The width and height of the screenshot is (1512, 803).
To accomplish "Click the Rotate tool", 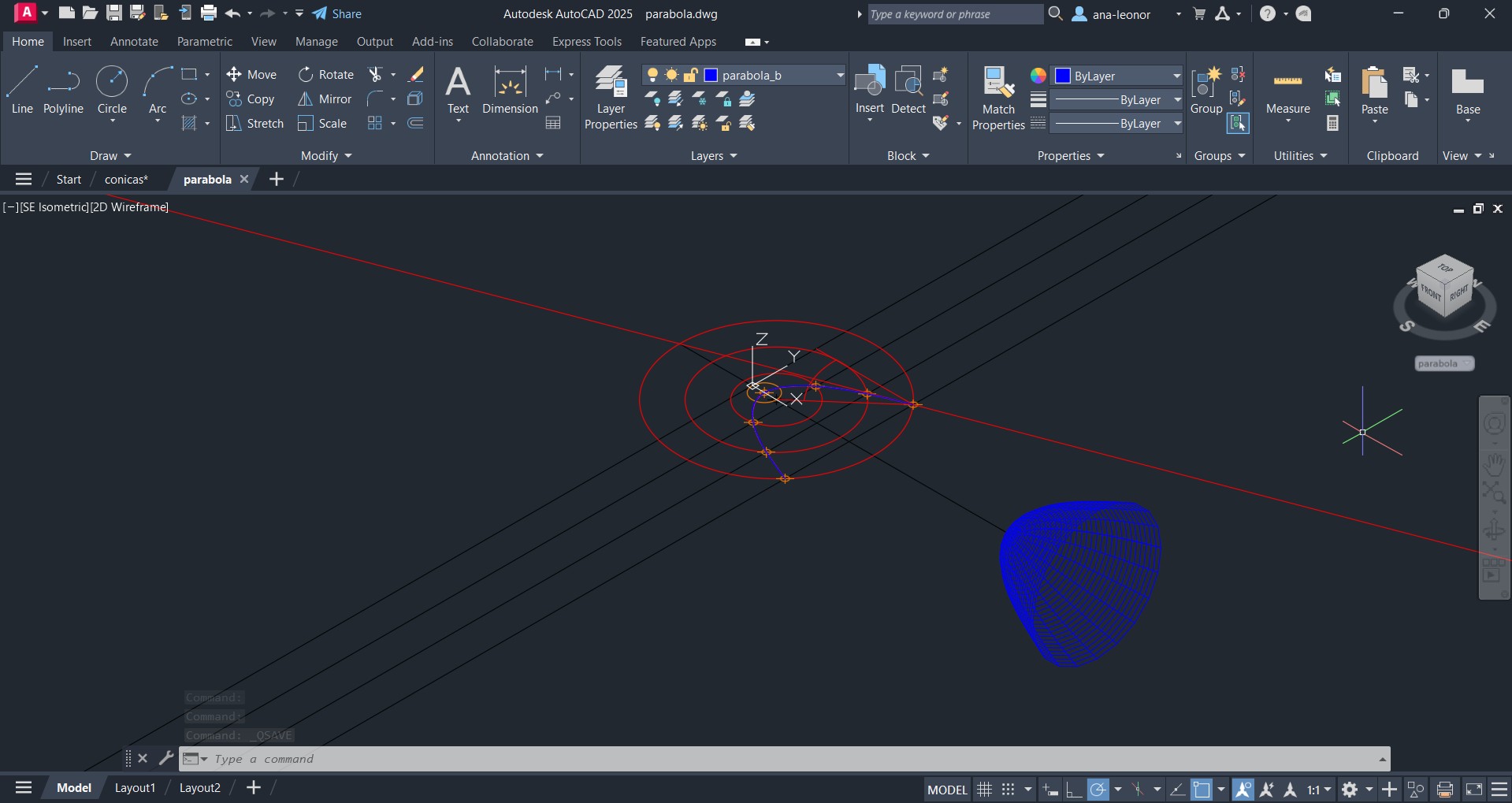I will pos(326,75).
